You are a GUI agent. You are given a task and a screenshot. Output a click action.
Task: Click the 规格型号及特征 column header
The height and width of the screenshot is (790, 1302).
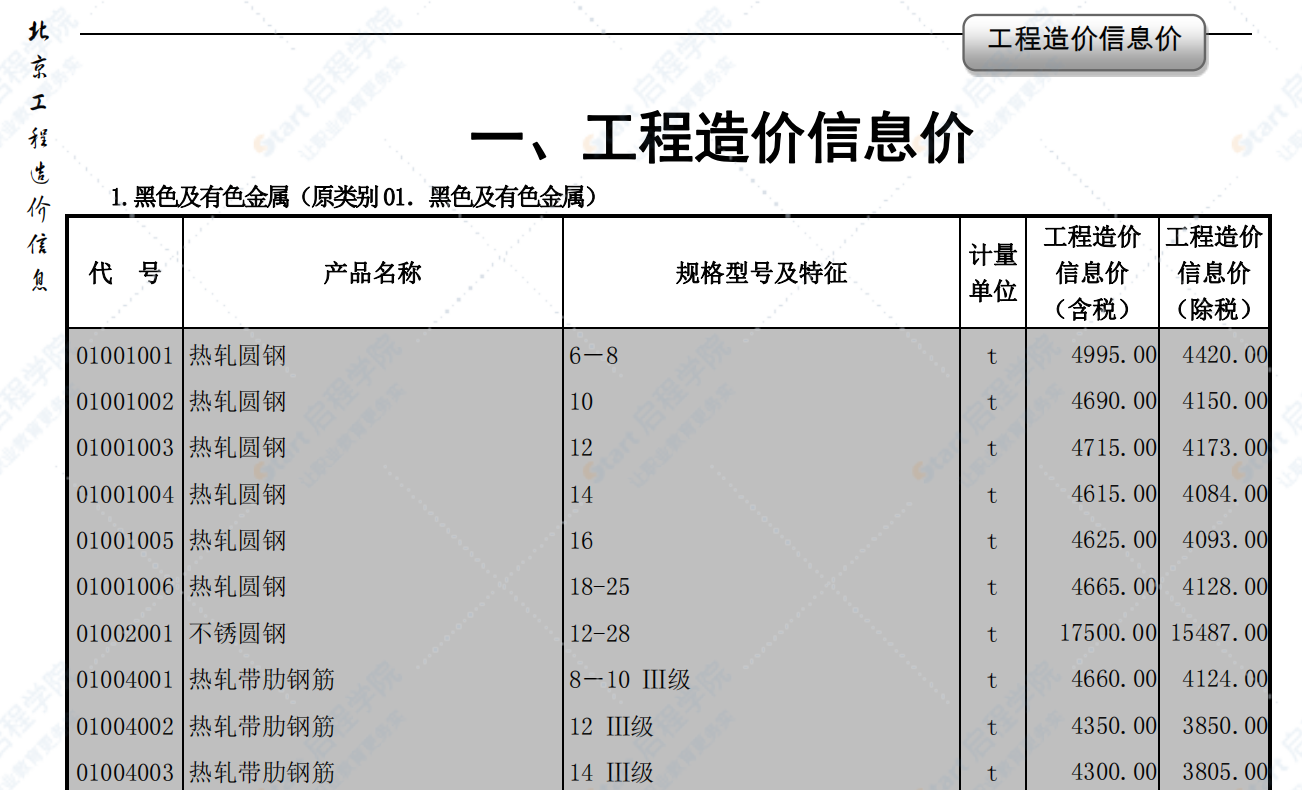click(761, 272)
